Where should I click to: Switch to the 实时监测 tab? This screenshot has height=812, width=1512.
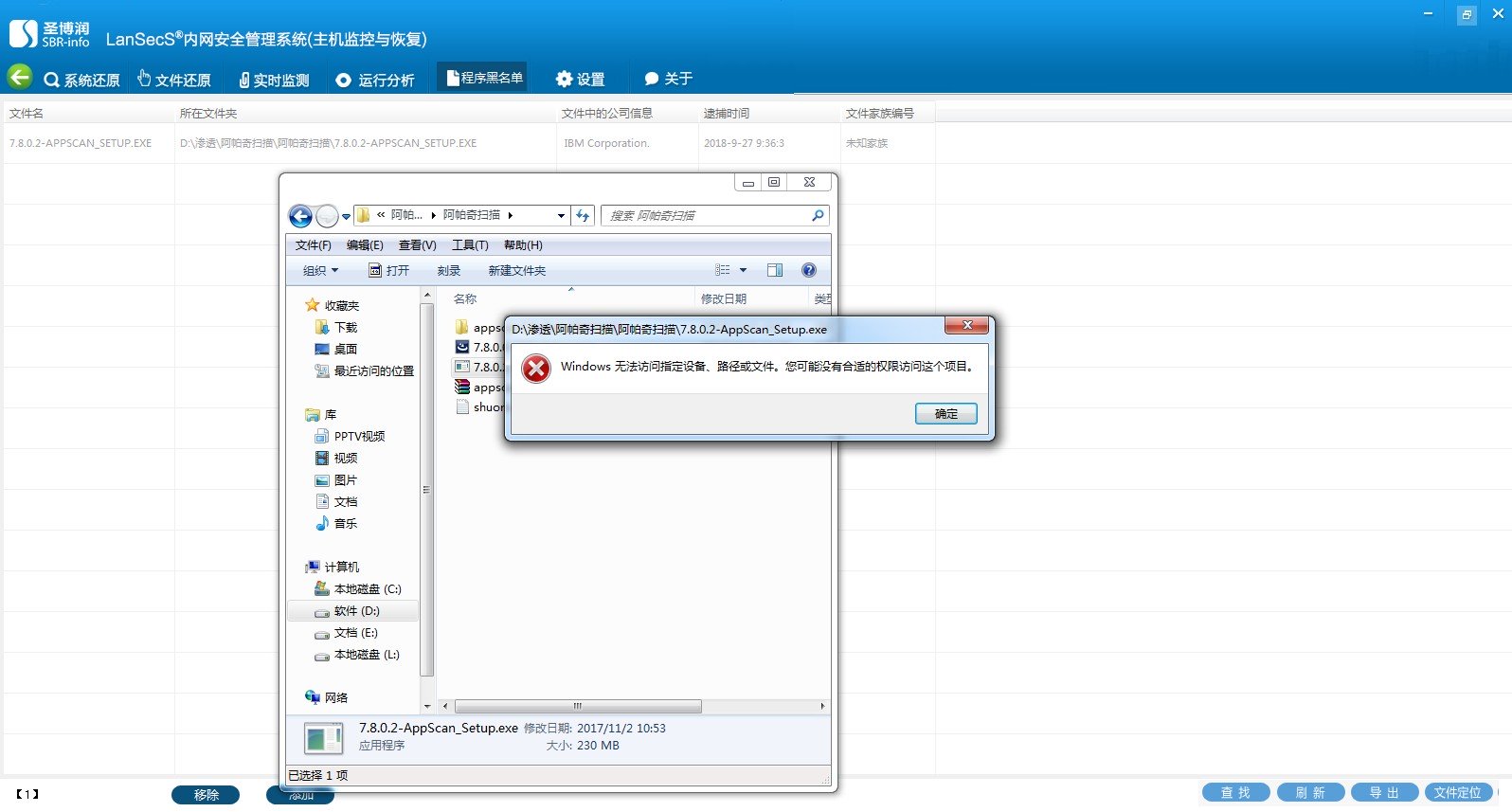pyautogui.click(x=274, y=80)
